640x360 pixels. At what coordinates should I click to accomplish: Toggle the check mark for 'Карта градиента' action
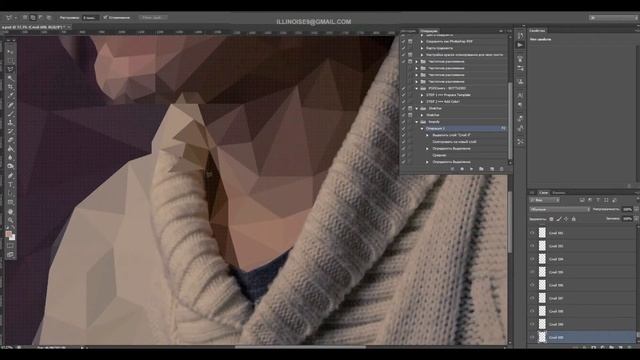click(x=403, y=48)
